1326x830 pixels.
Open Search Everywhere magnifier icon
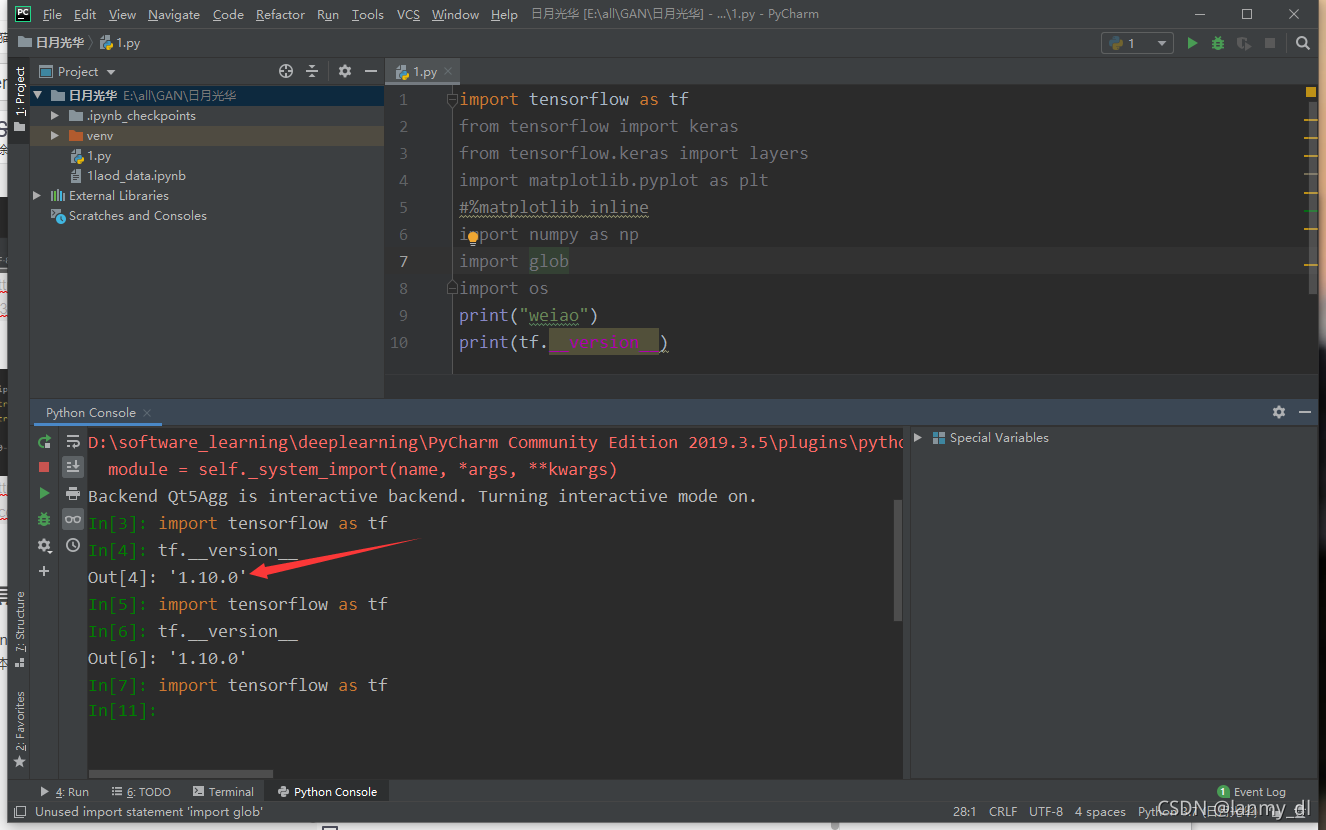click(1302, 43)
